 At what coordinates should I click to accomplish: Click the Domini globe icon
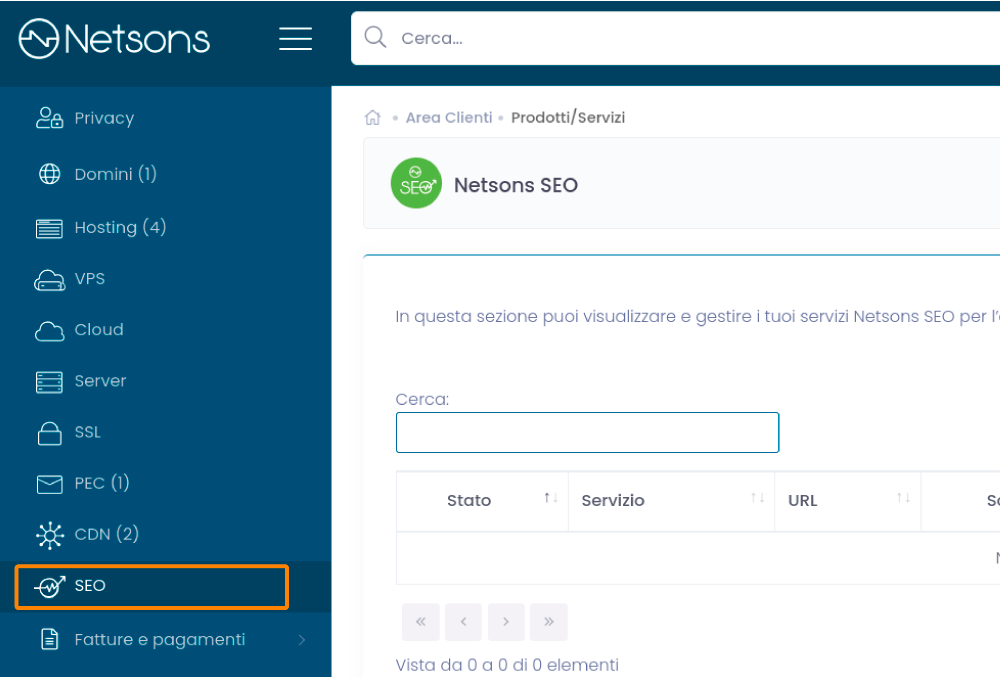(49, 174)
